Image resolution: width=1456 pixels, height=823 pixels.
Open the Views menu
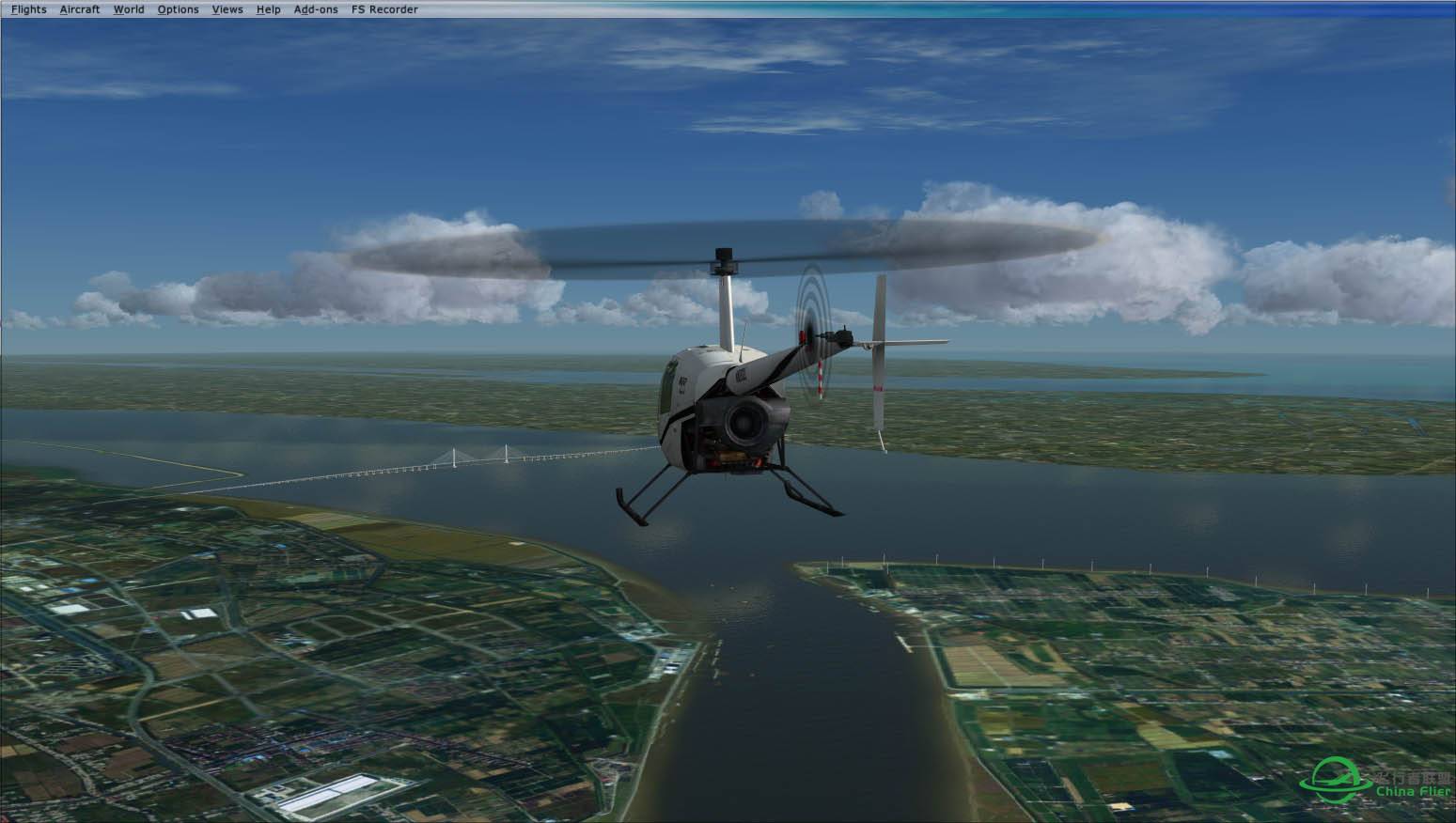pos(227,9)
